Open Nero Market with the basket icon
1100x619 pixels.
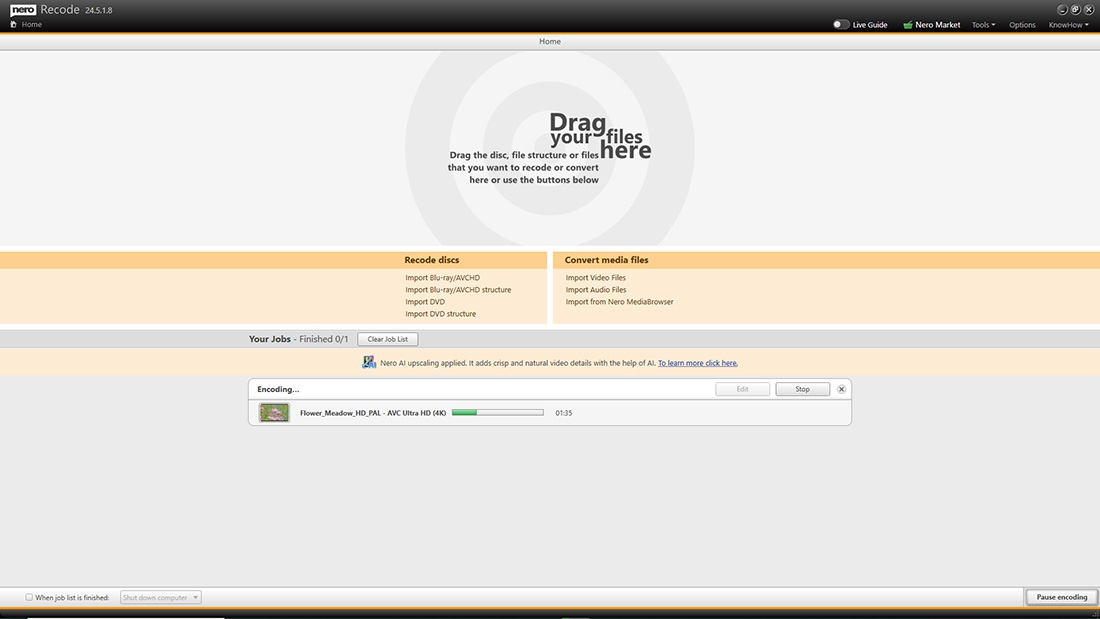coord(908,25)
